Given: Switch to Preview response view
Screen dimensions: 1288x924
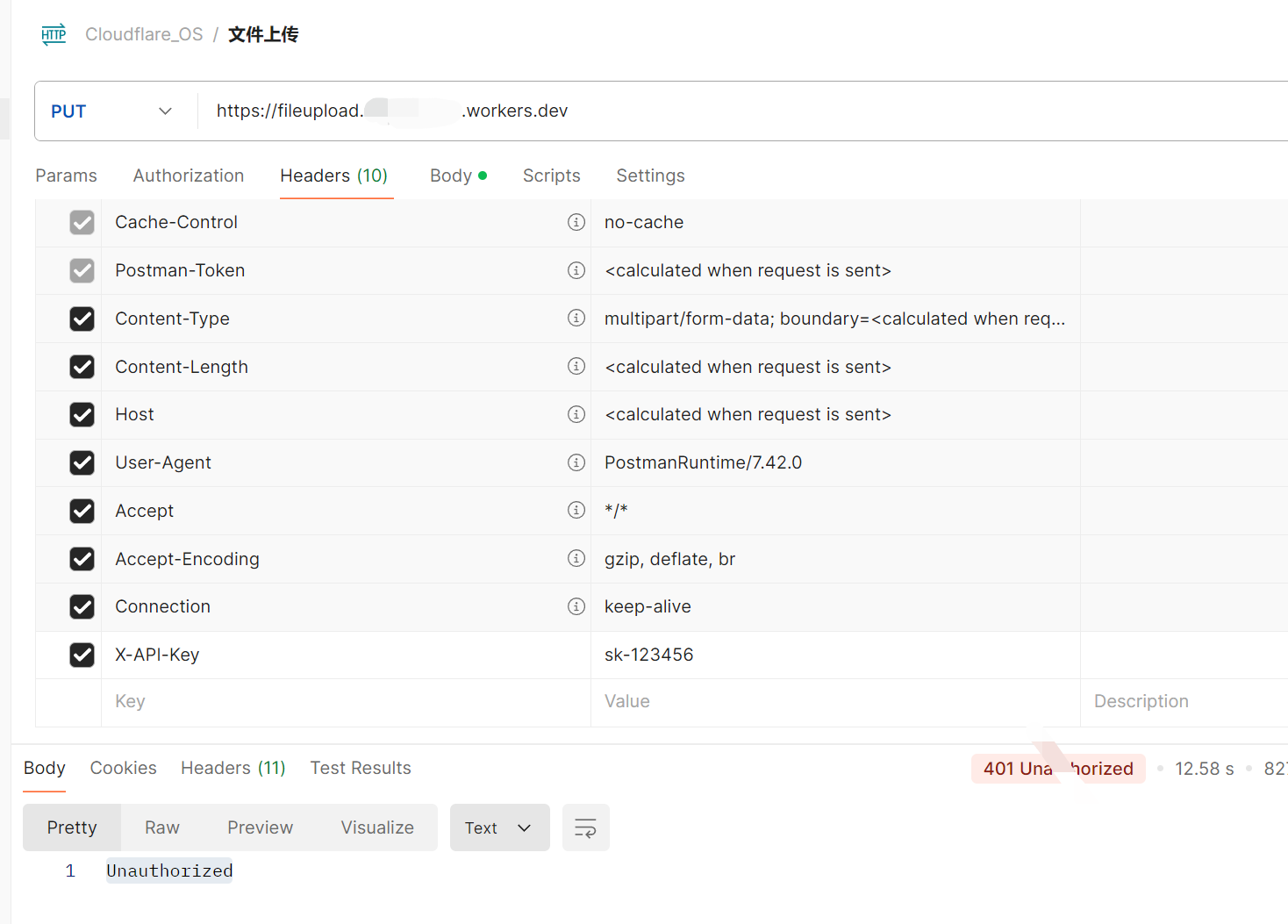Looking at the screenshot, I should point(261,827).
